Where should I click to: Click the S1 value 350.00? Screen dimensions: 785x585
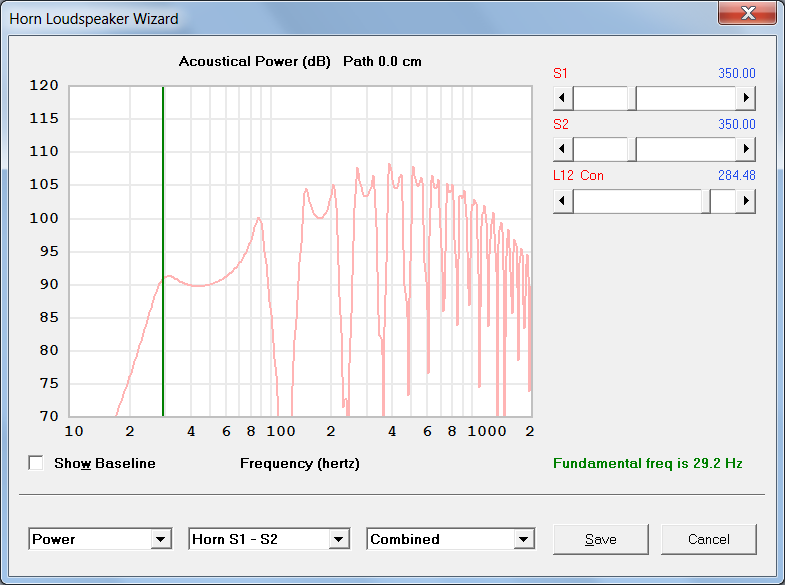click(736, 74)
